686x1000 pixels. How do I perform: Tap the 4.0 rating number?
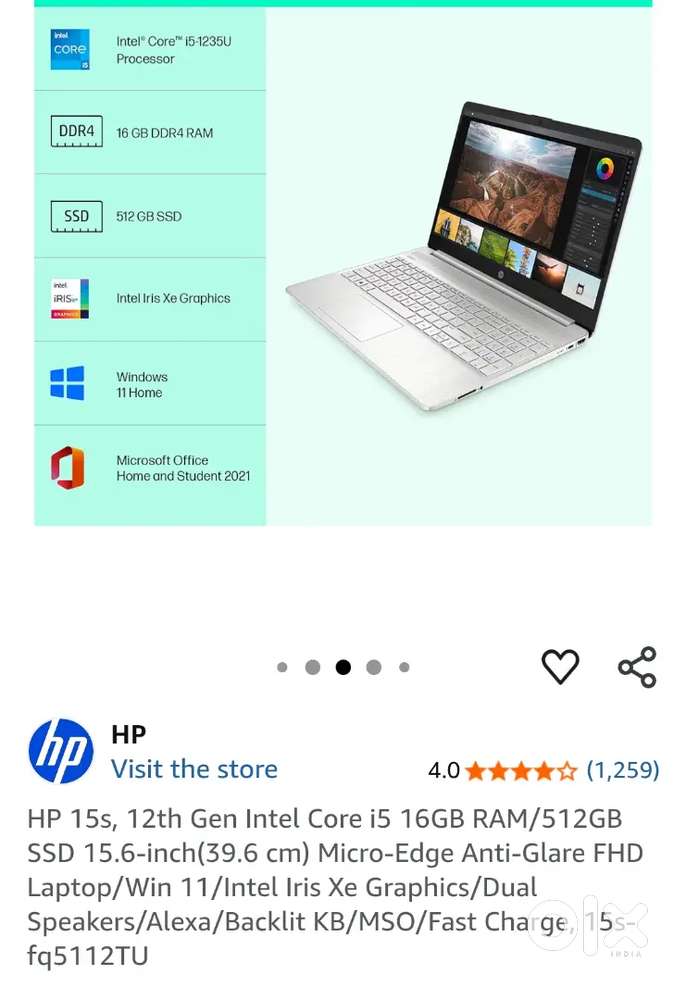[x=444, y=770]
